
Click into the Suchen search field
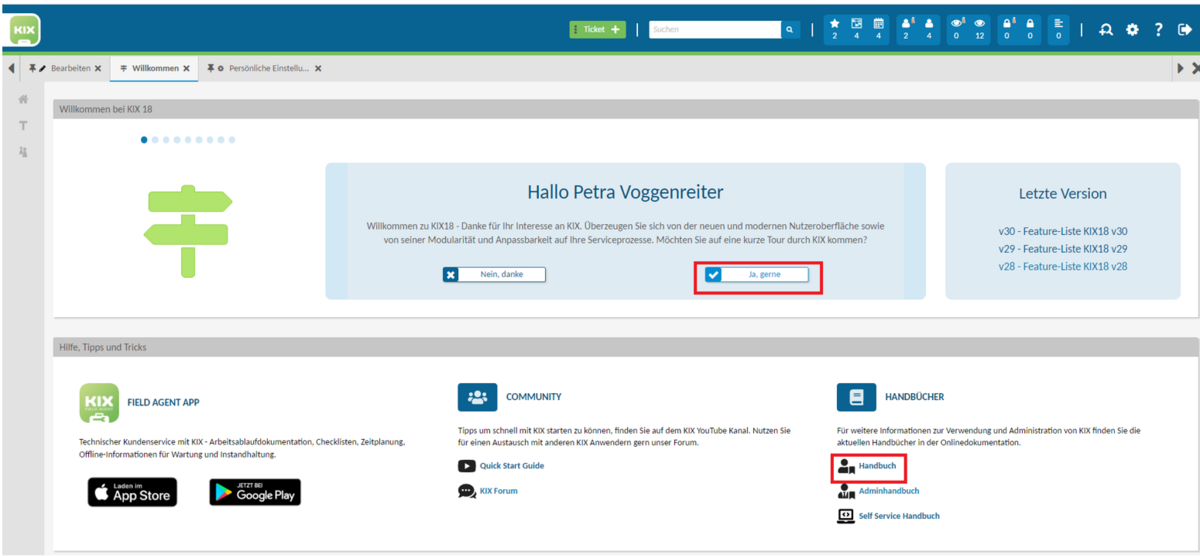coord(714,30)
